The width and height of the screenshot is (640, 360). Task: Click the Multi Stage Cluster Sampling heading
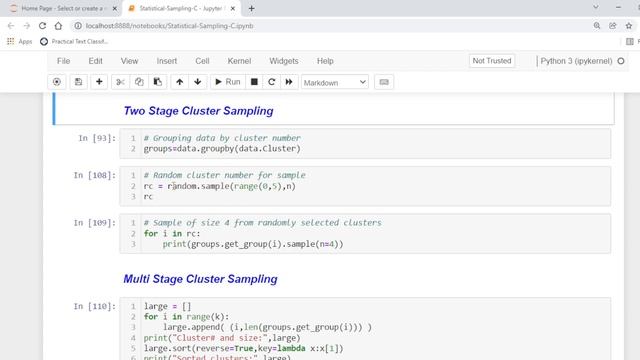coord(200,279)
